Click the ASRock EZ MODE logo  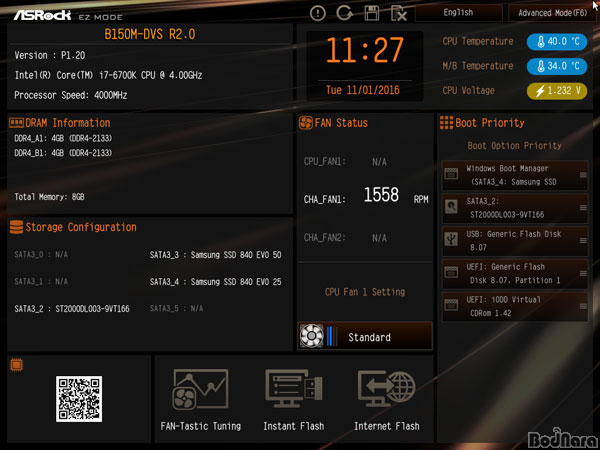pos(68,15)
